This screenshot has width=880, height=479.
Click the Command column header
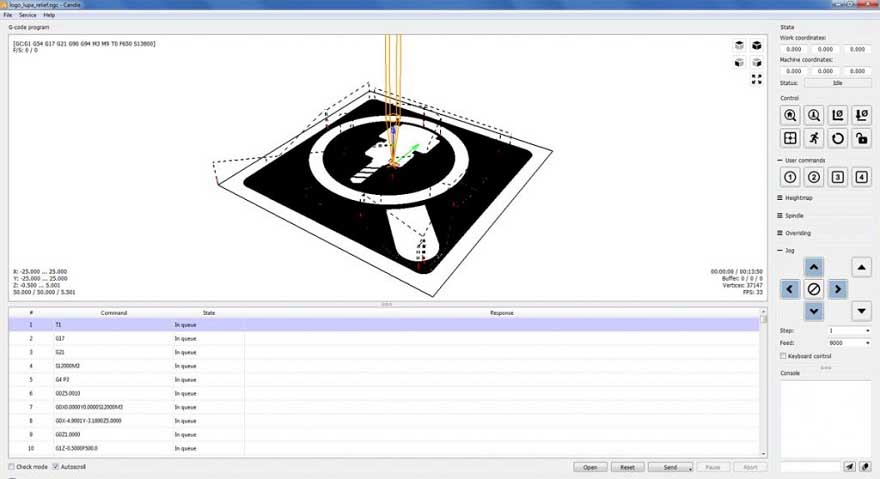[x=113, y=313]
